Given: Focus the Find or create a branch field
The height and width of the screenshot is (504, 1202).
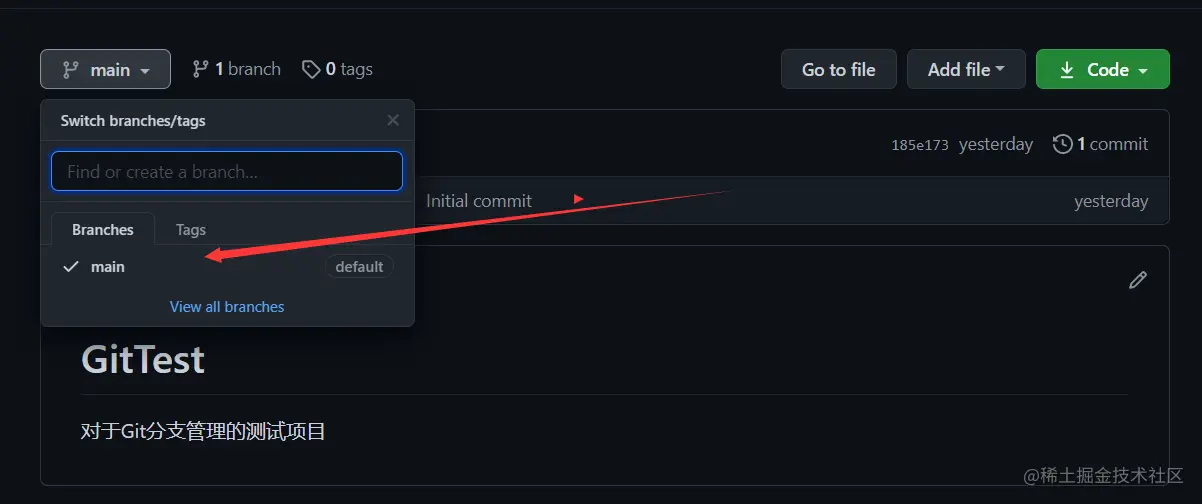Looking at the screenshot, I should tap(227, 172).
